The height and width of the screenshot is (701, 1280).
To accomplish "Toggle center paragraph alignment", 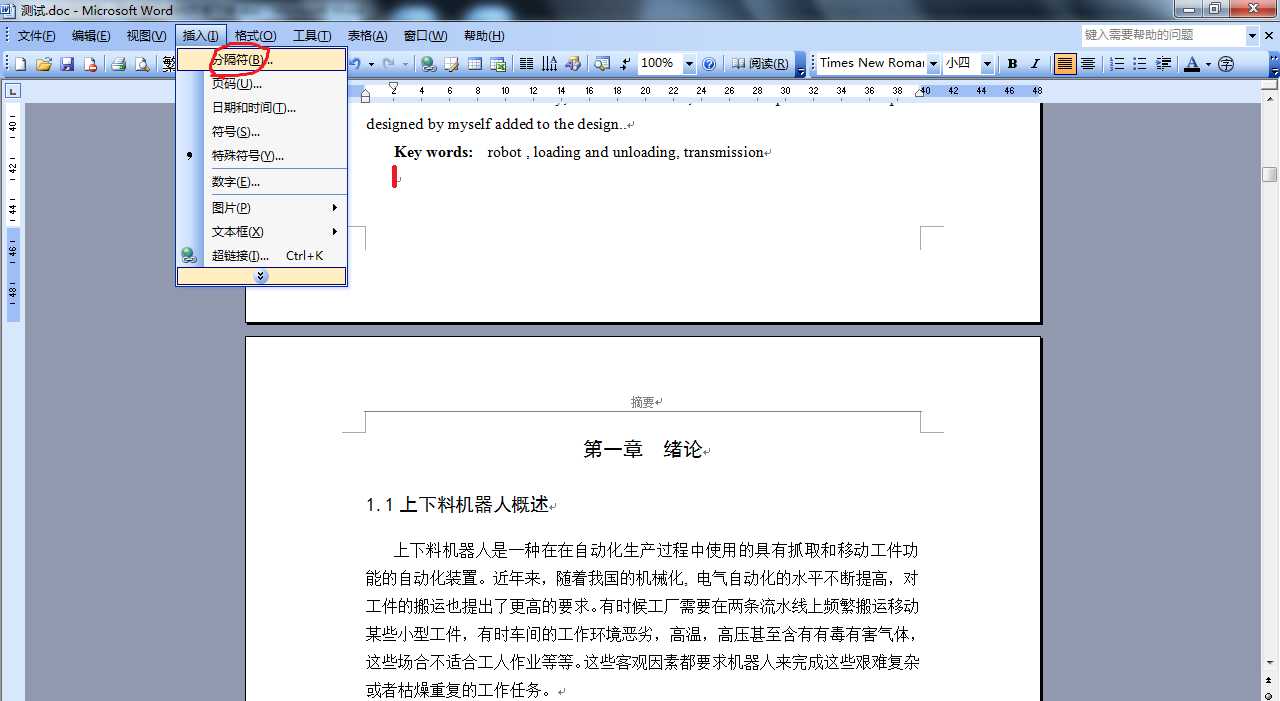I will point(1088,64).
